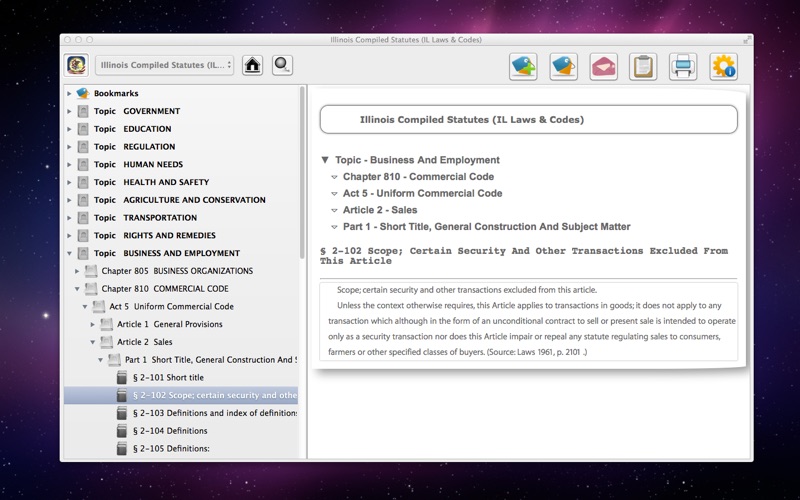800x500 pixels.
Task: Open the bookmarks tag icon
Action: (563, 66)
